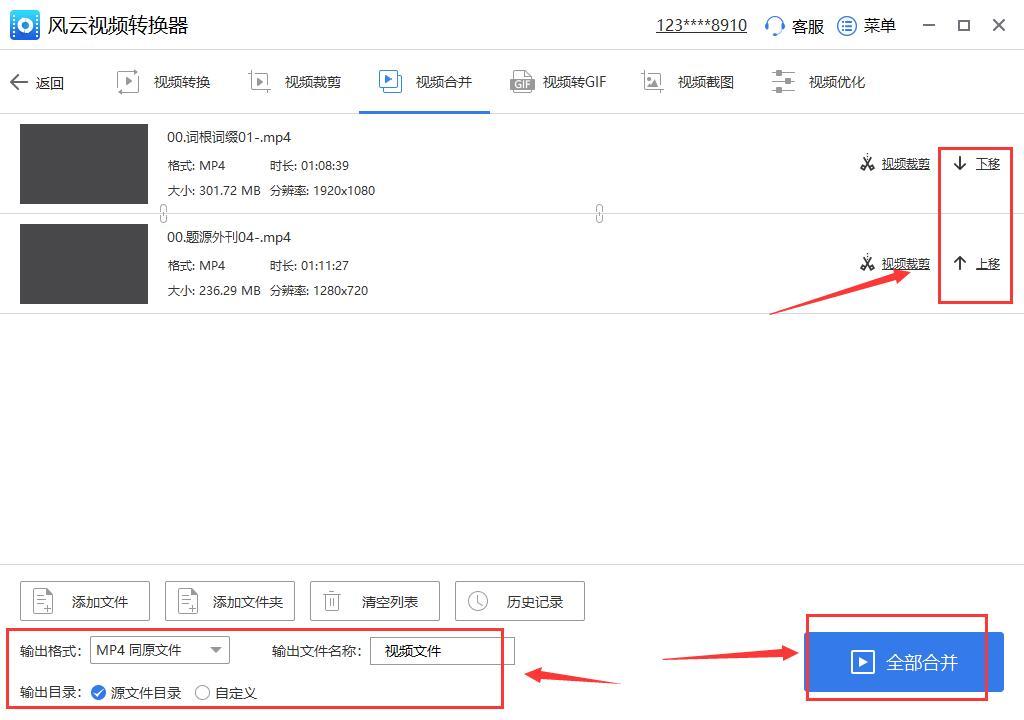Viewport: 1024px width, 720px height.
Task: Select 源文件目录 output directory option
Action: click(136, 693)
